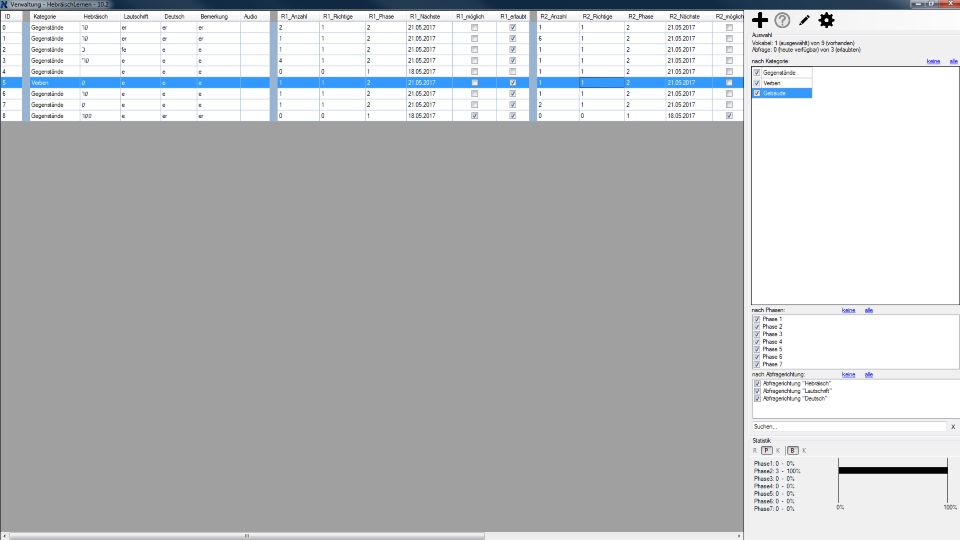Toggle the Phase 3 checkbox
The height and width of the screenshot is (540, 960).
click(x=757, y=334)
